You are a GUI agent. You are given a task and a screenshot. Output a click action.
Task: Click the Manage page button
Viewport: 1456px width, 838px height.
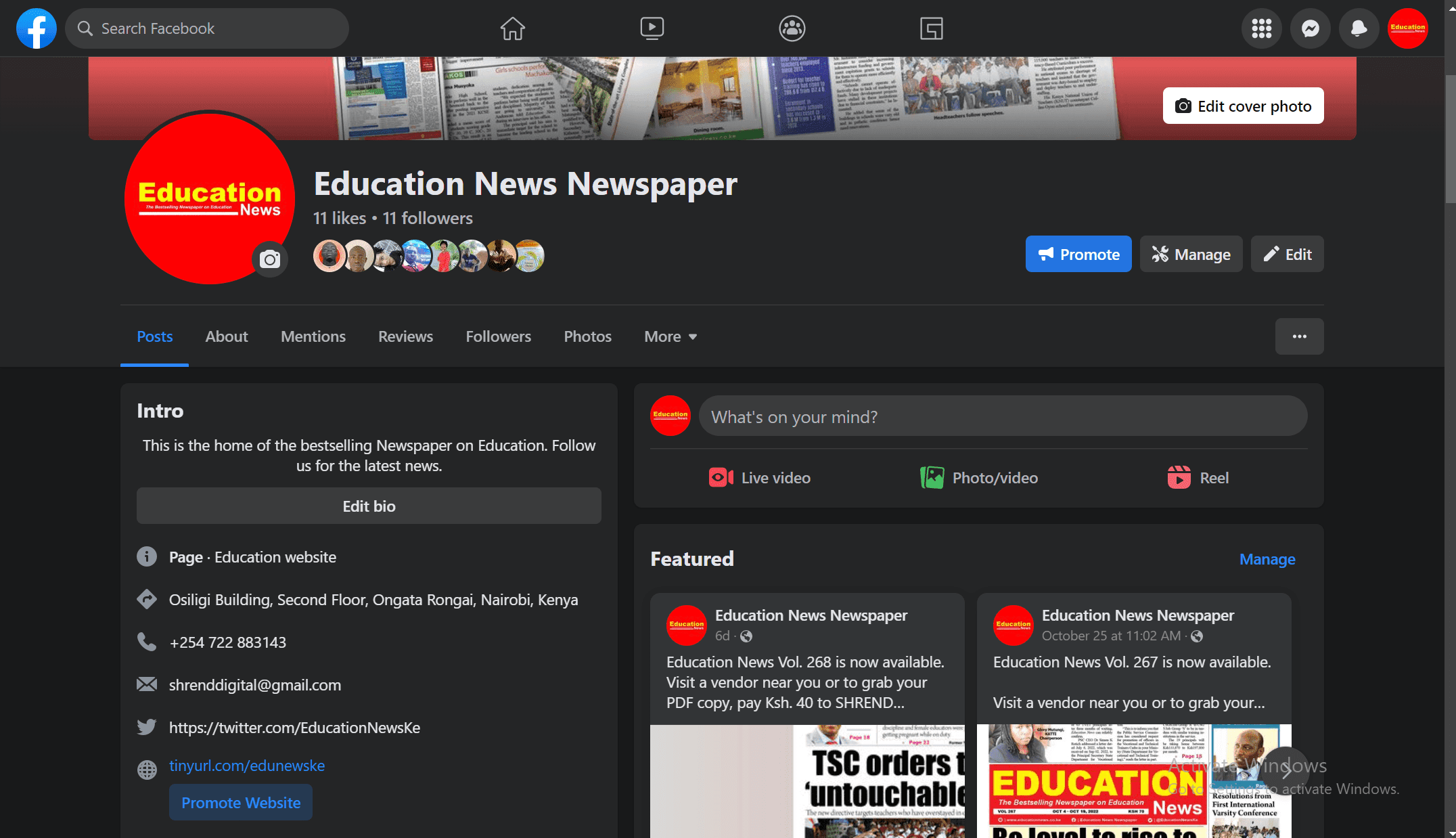click(1191, 254)
